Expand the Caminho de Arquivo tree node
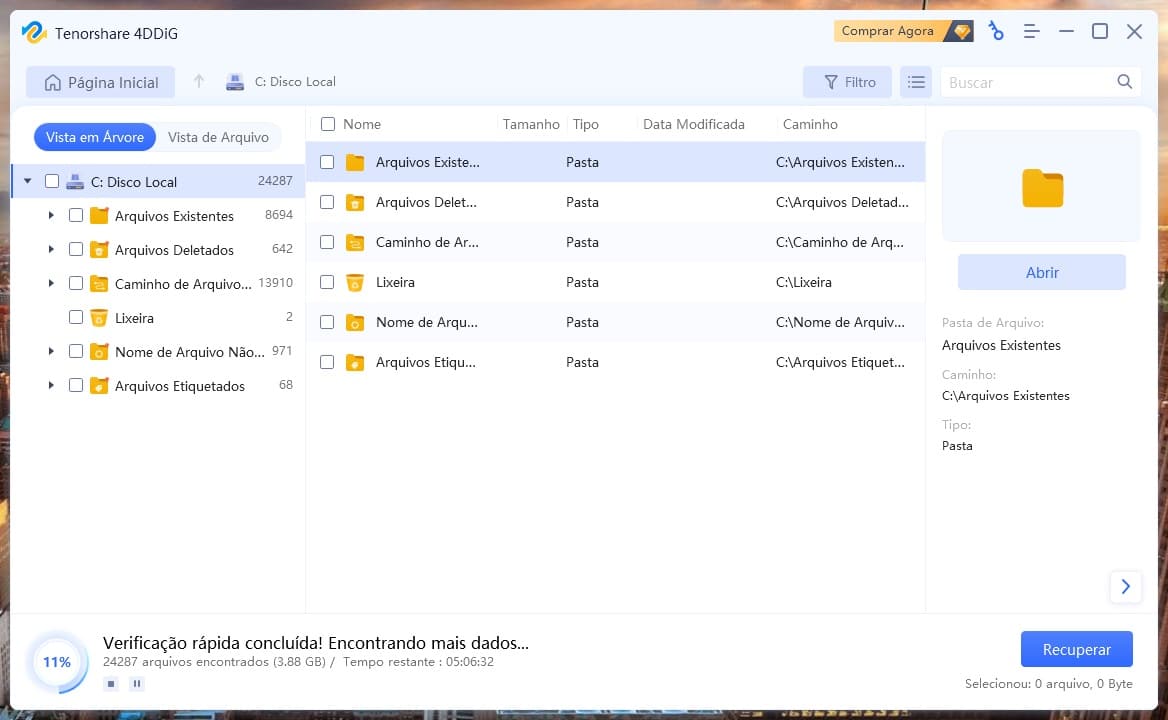 [51, 283]
